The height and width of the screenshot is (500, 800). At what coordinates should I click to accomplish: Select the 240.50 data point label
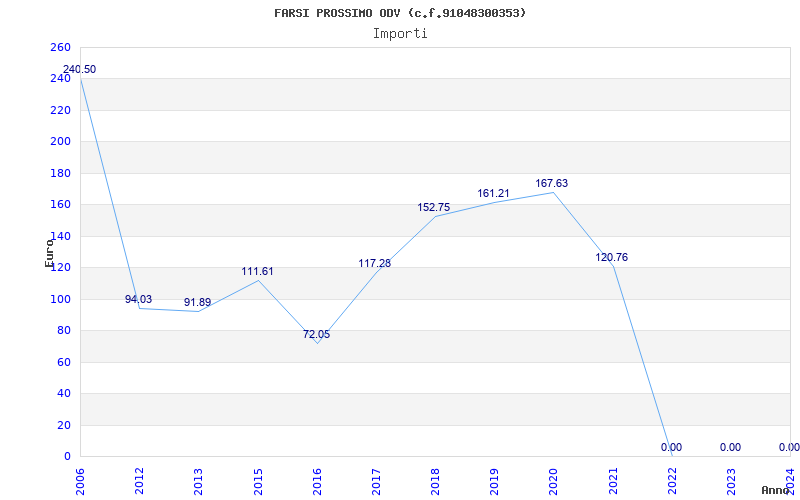pos(79,69)
